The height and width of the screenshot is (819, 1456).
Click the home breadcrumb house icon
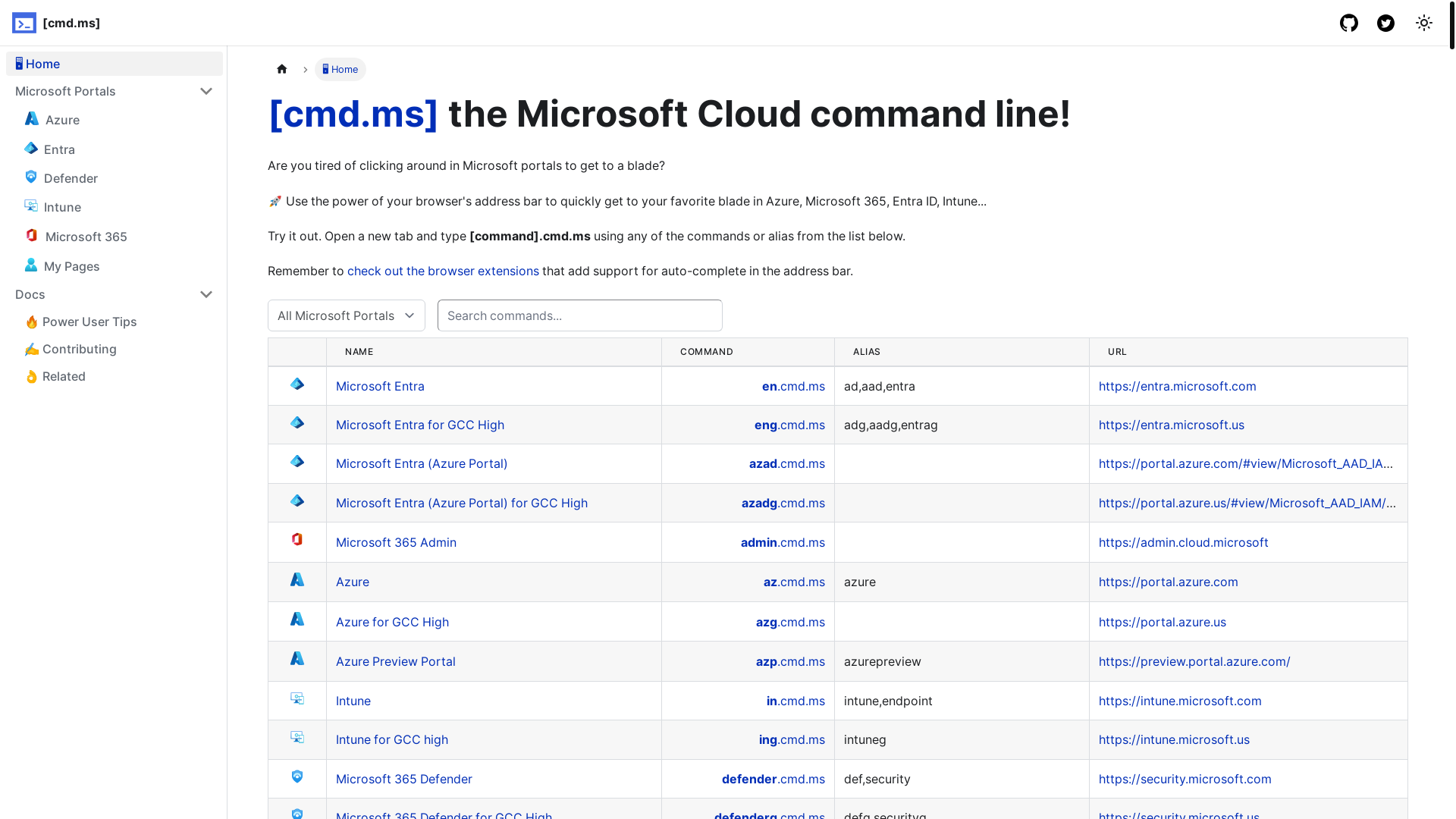282,69
